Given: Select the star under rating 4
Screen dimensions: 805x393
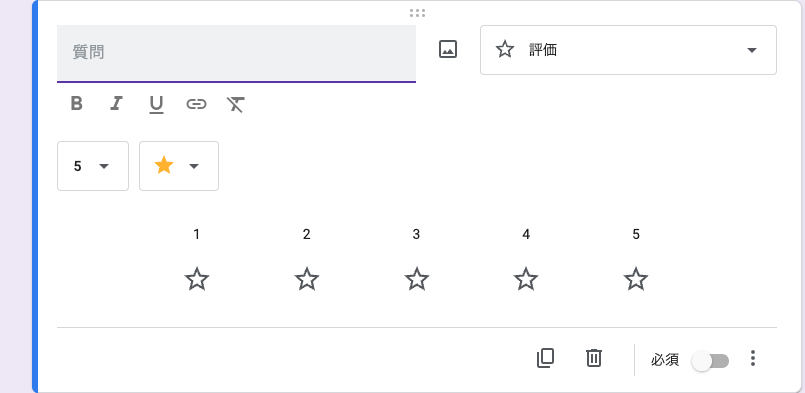Looking at the screenshot, I should [x=526, y=279].
